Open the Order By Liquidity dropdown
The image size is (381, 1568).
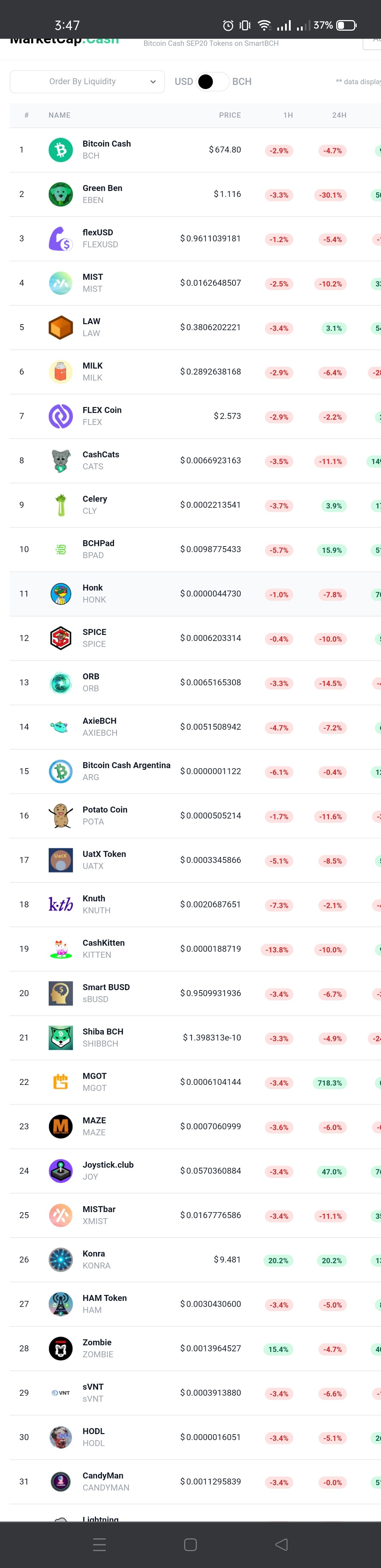[x=87, y=81]
